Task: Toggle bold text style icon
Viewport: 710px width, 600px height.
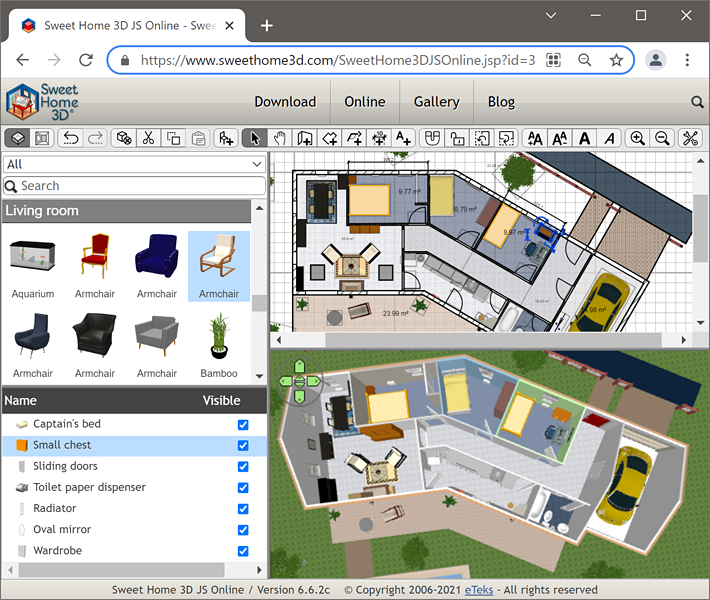Action: tap(585, 138)
